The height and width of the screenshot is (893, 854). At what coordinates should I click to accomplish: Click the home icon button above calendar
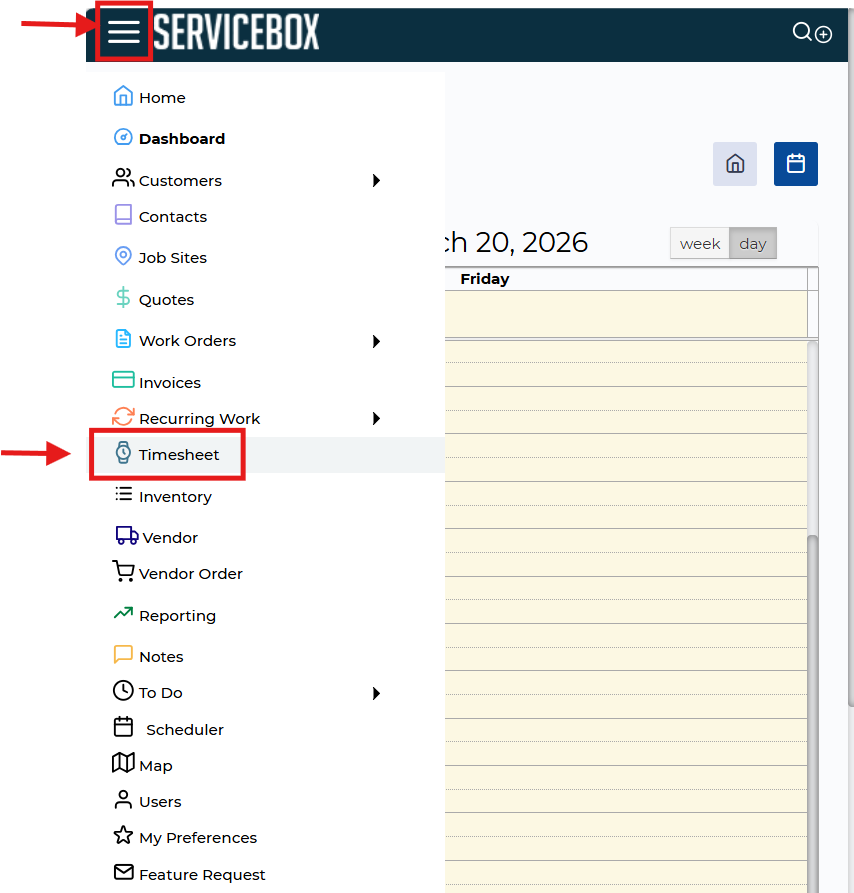click(x=735, y=164)
